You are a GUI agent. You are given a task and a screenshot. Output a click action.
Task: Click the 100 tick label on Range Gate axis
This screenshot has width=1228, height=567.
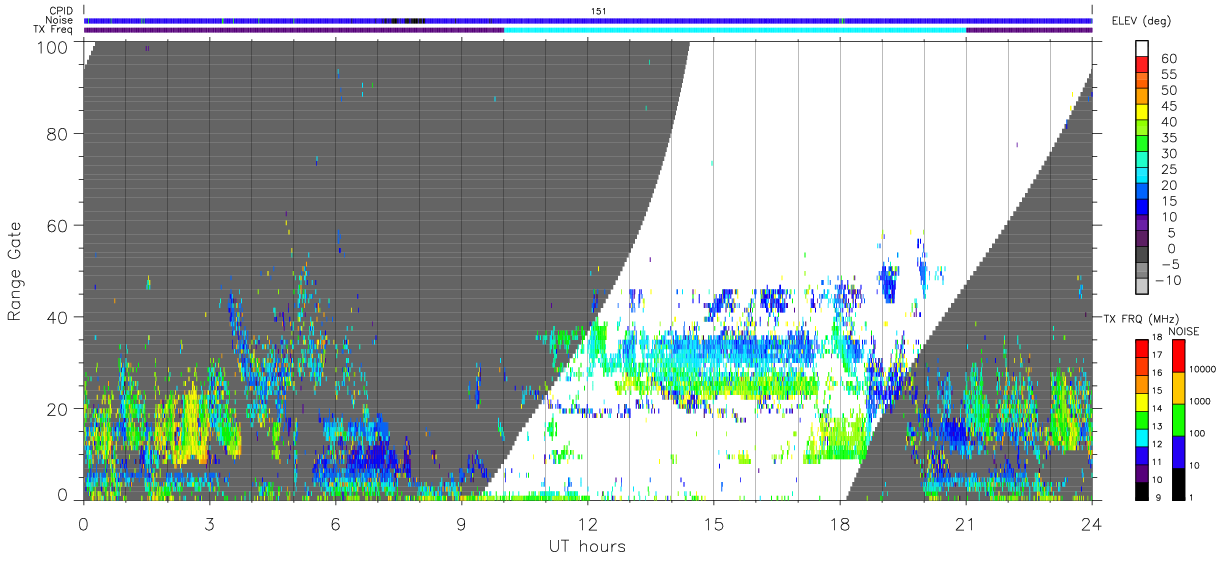coord(53,47)
